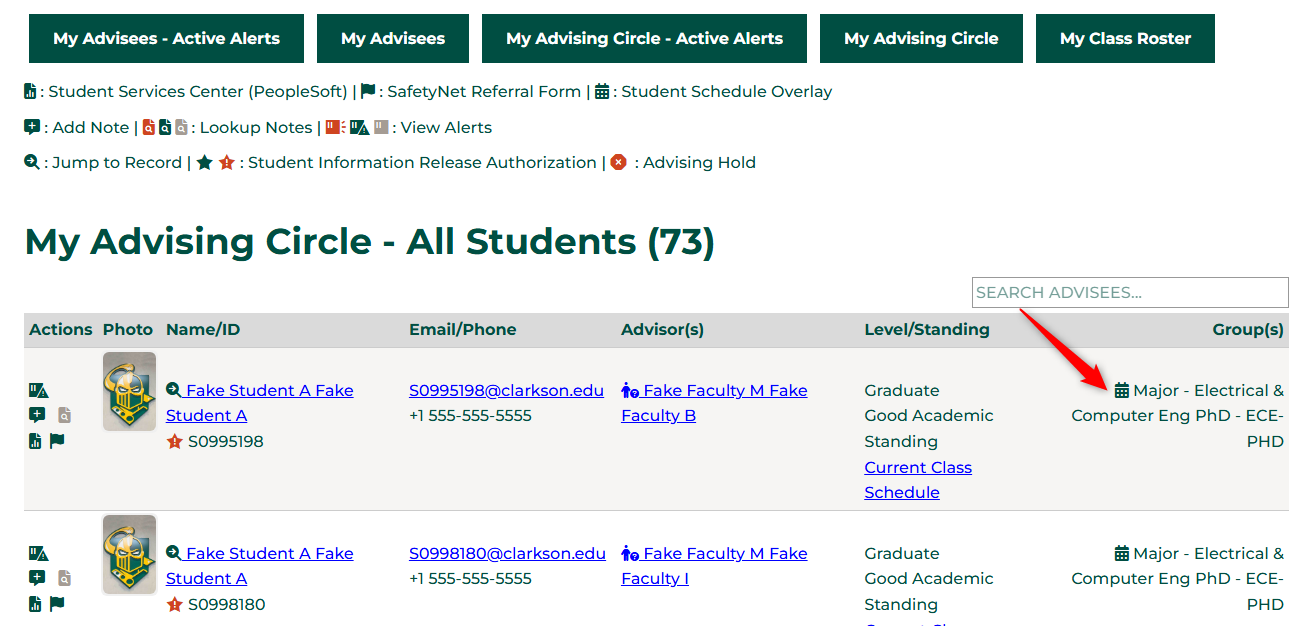Open View Alerts for student S0995198
Screen dimensions: 1316x626
click(x=38, y=391)
